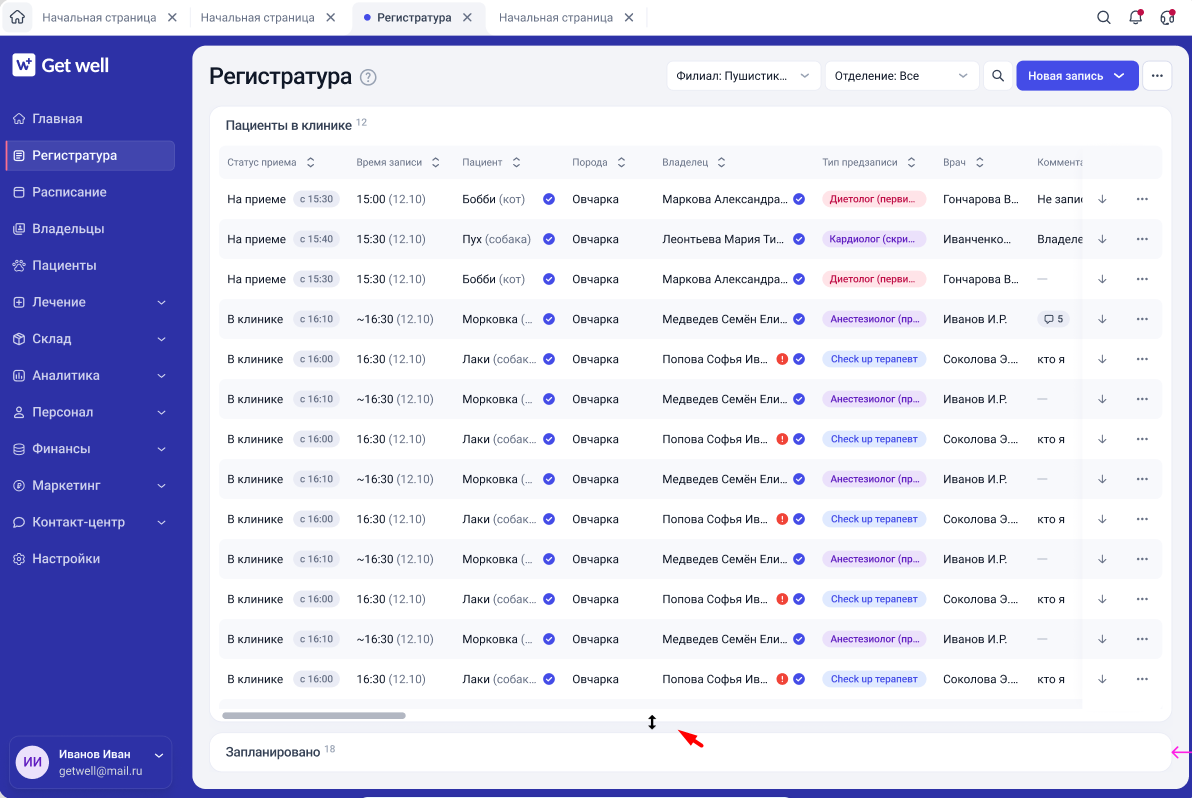Click the horizontal scrollbar under the table

[x=313, y=715]
